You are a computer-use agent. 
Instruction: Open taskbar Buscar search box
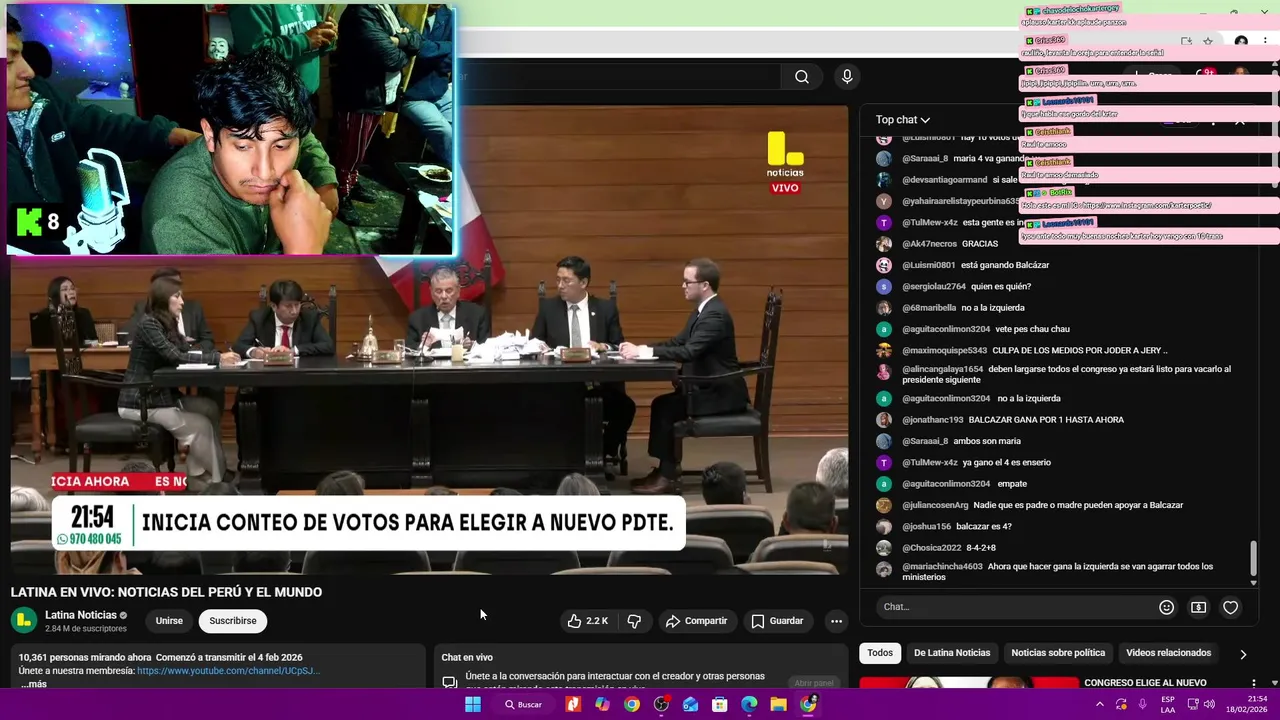pos(523,704)
